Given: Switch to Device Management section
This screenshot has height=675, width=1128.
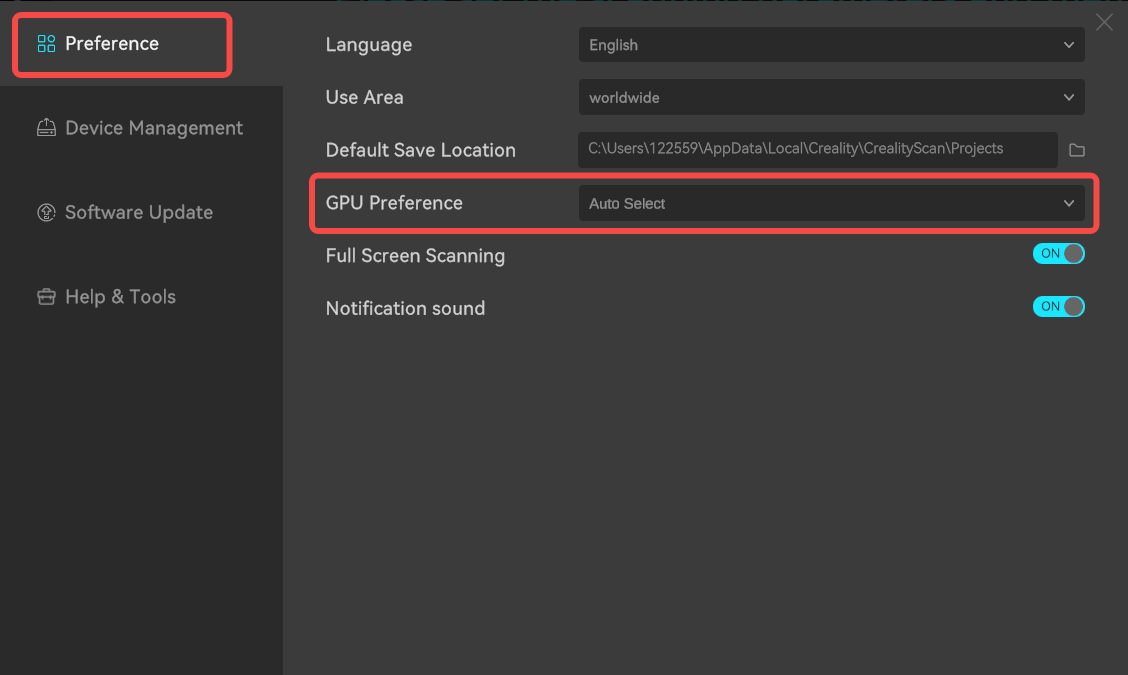Looking at the screenshot, I should (140, 128).
